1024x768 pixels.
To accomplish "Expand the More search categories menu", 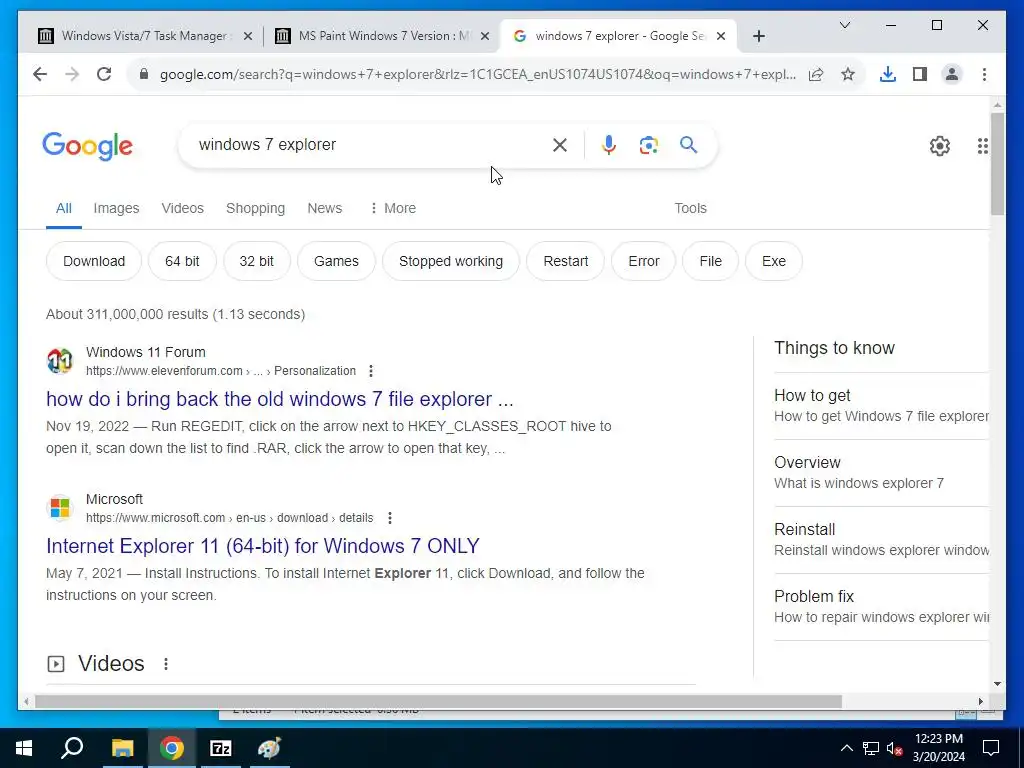I will [x=392, y=208].
